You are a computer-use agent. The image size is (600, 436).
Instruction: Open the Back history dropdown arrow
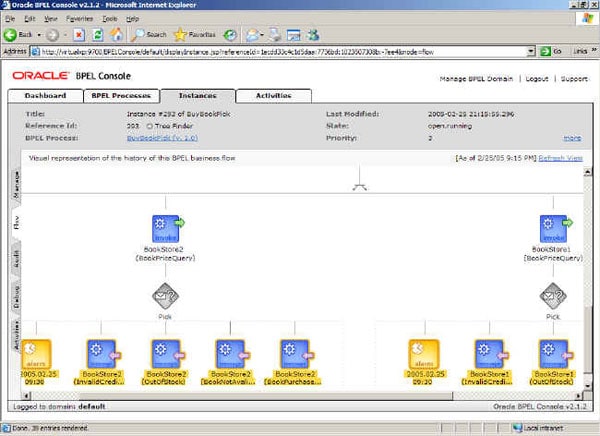(39, 35)
